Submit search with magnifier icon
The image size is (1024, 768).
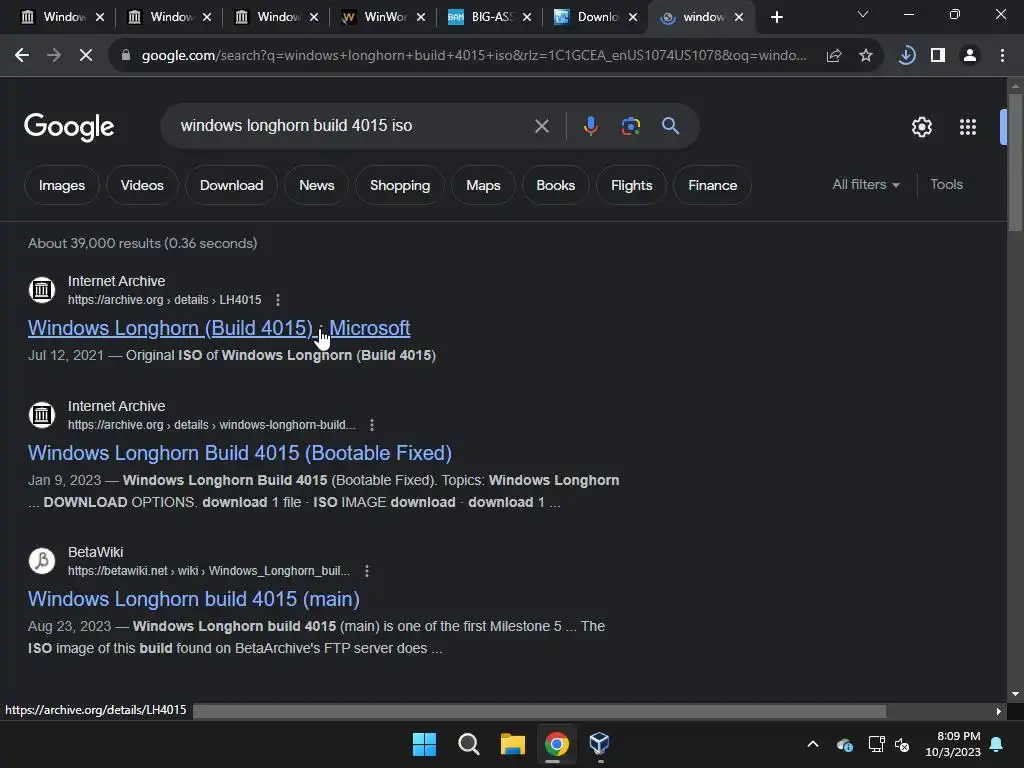pyautogui.click(x=671, y=125)
